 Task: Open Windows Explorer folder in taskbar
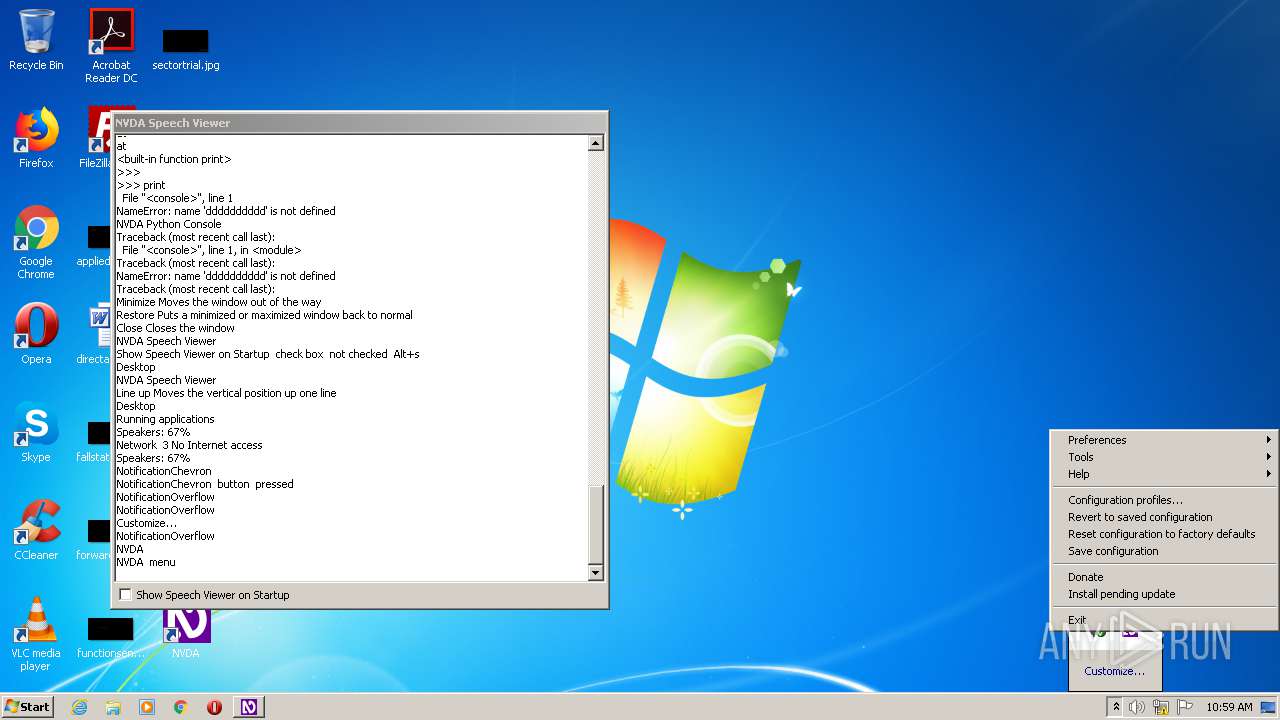(x=113, y=707)
